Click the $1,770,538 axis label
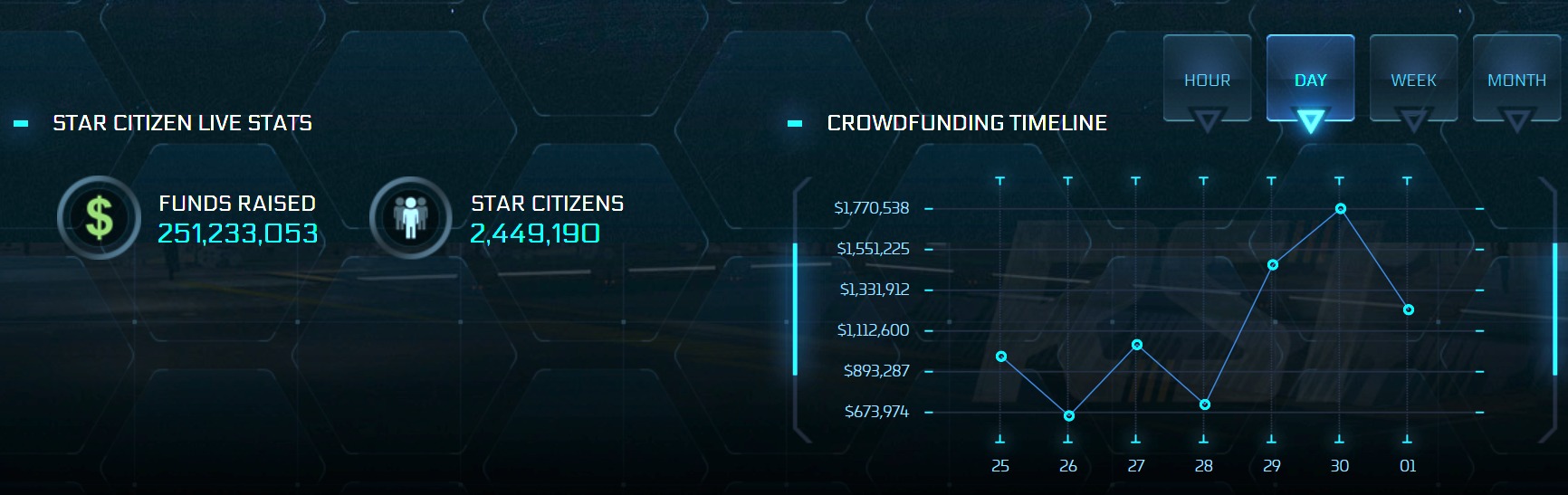1568x495 pixels. click(871, 208)
